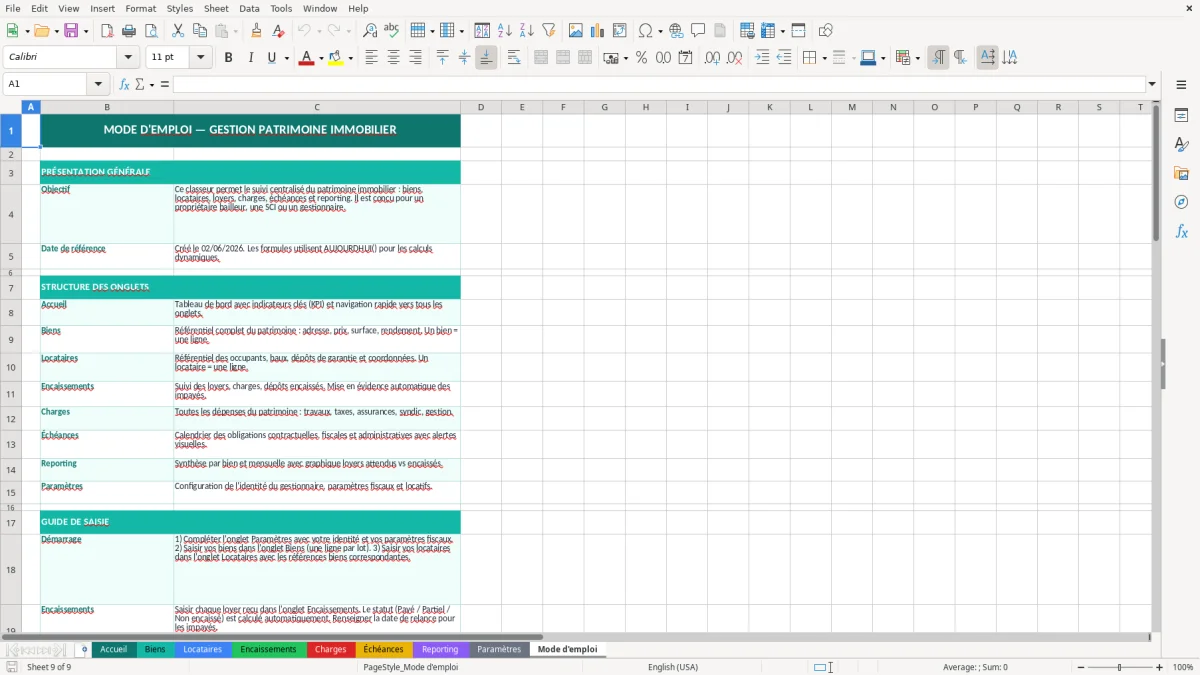Click the Insert Pivot Table icon

[x=620, y=31]
